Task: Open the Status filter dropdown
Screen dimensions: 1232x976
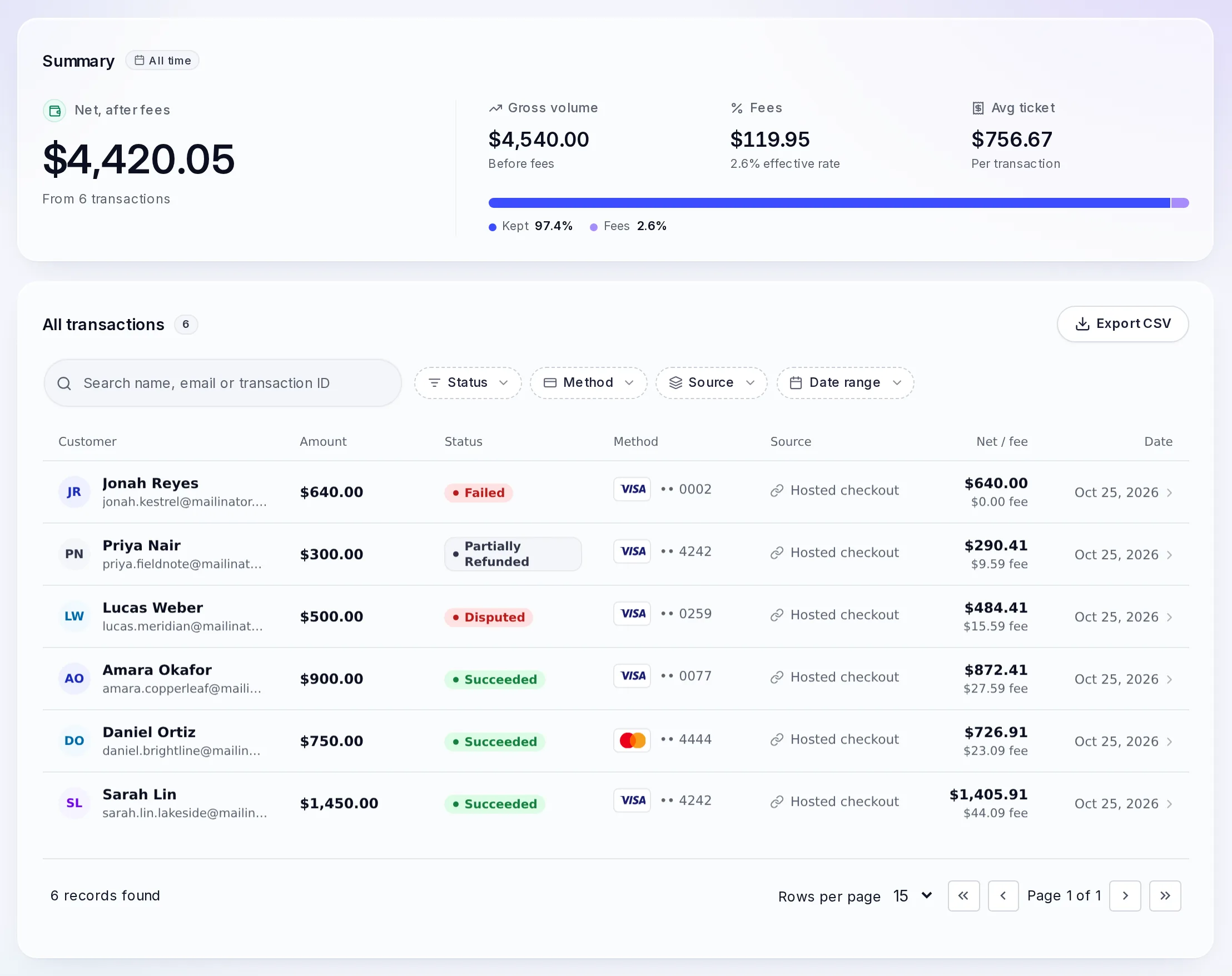Action: coord(468,382)
